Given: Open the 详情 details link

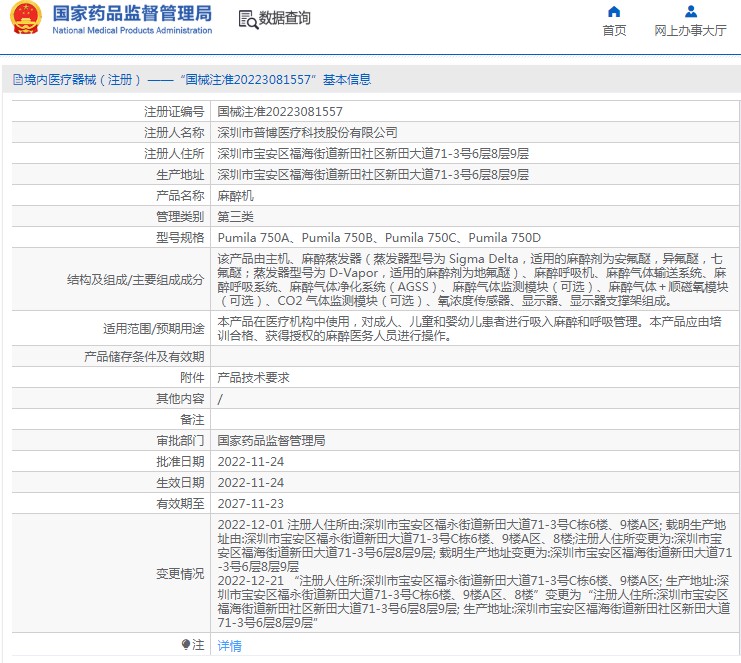Looking at the screenshot, I should 230,646.
